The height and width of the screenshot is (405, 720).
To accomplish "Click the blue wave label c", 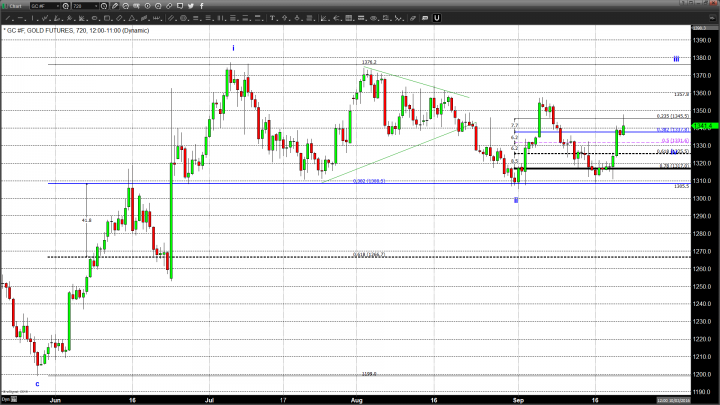I will click(x=38, y=384).
